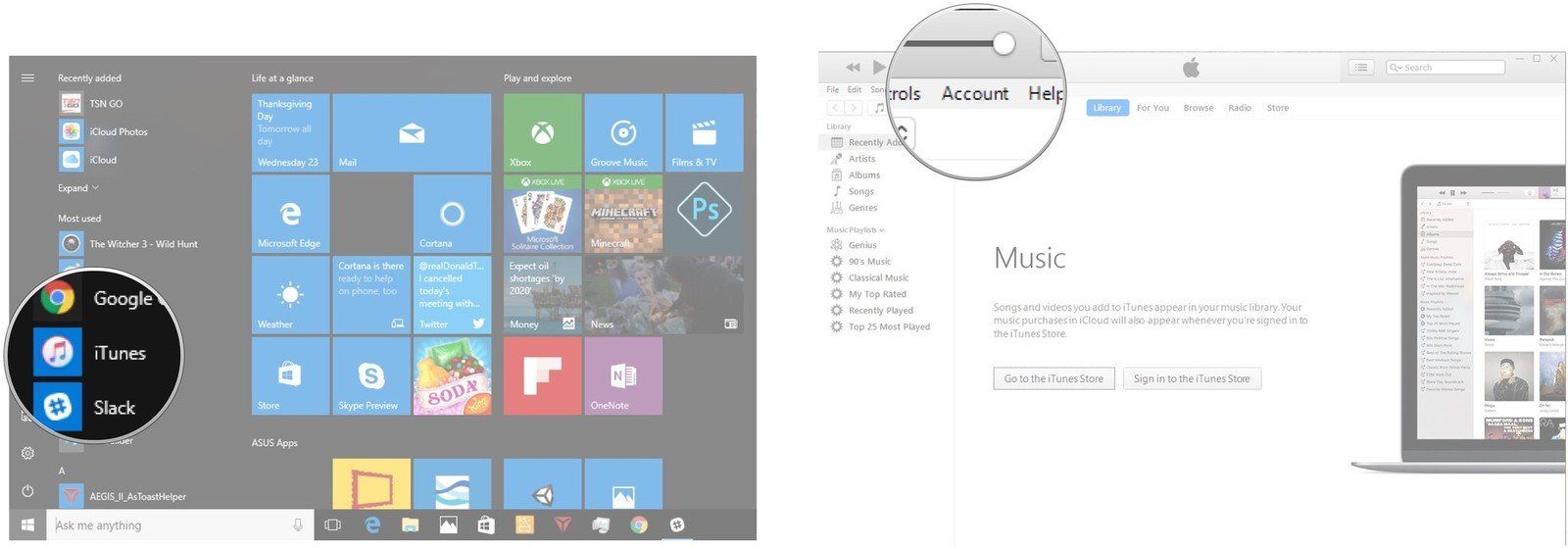Open Candy Crush Soda tile
The width and height of the screenshot is (1568, 548).
(452, 375)
